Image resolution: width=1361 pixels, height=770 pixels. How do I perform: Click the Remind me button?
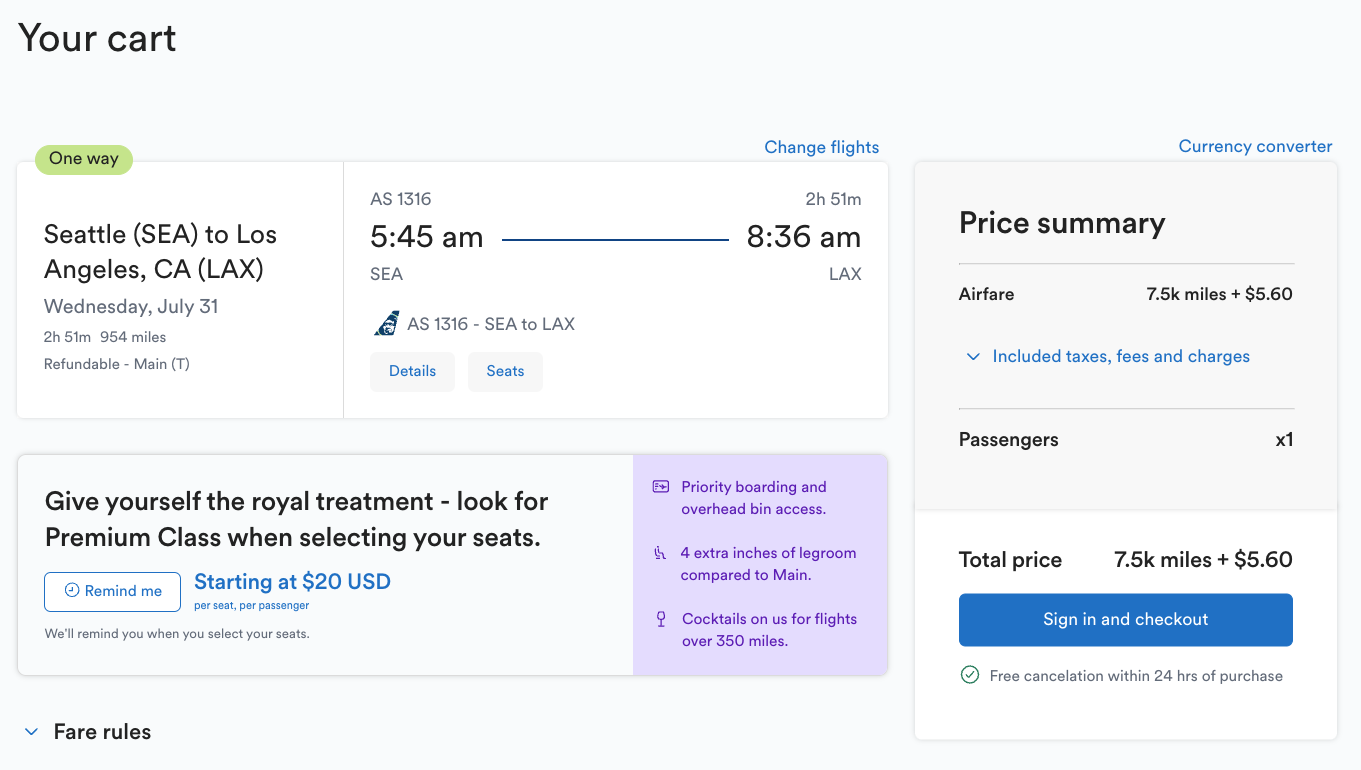point(112,592)
